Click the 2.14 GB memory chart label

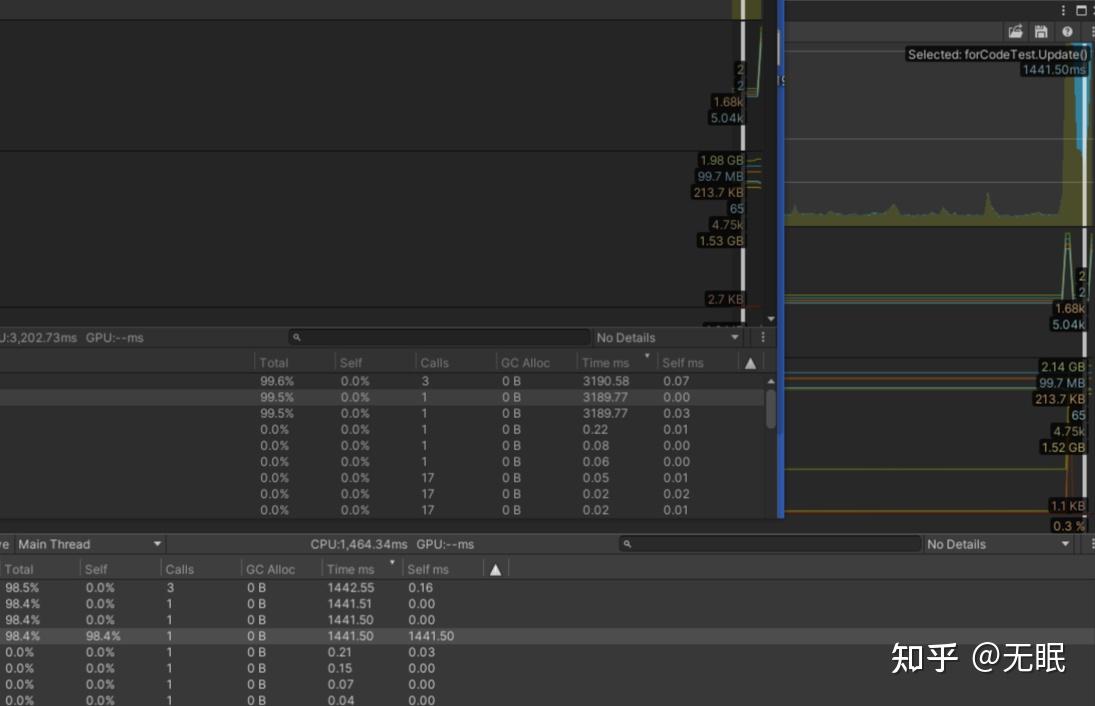click(1062, 367)
